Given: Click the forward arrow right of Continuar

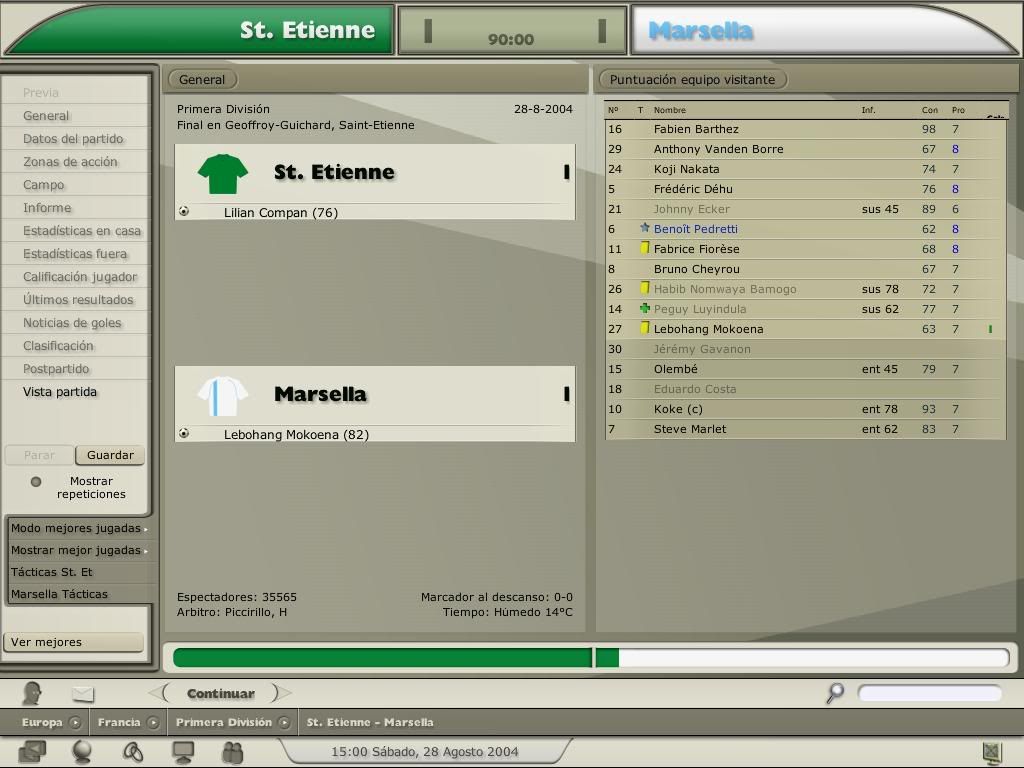Looking at the screenshot, I should click(x=282, y=693).
